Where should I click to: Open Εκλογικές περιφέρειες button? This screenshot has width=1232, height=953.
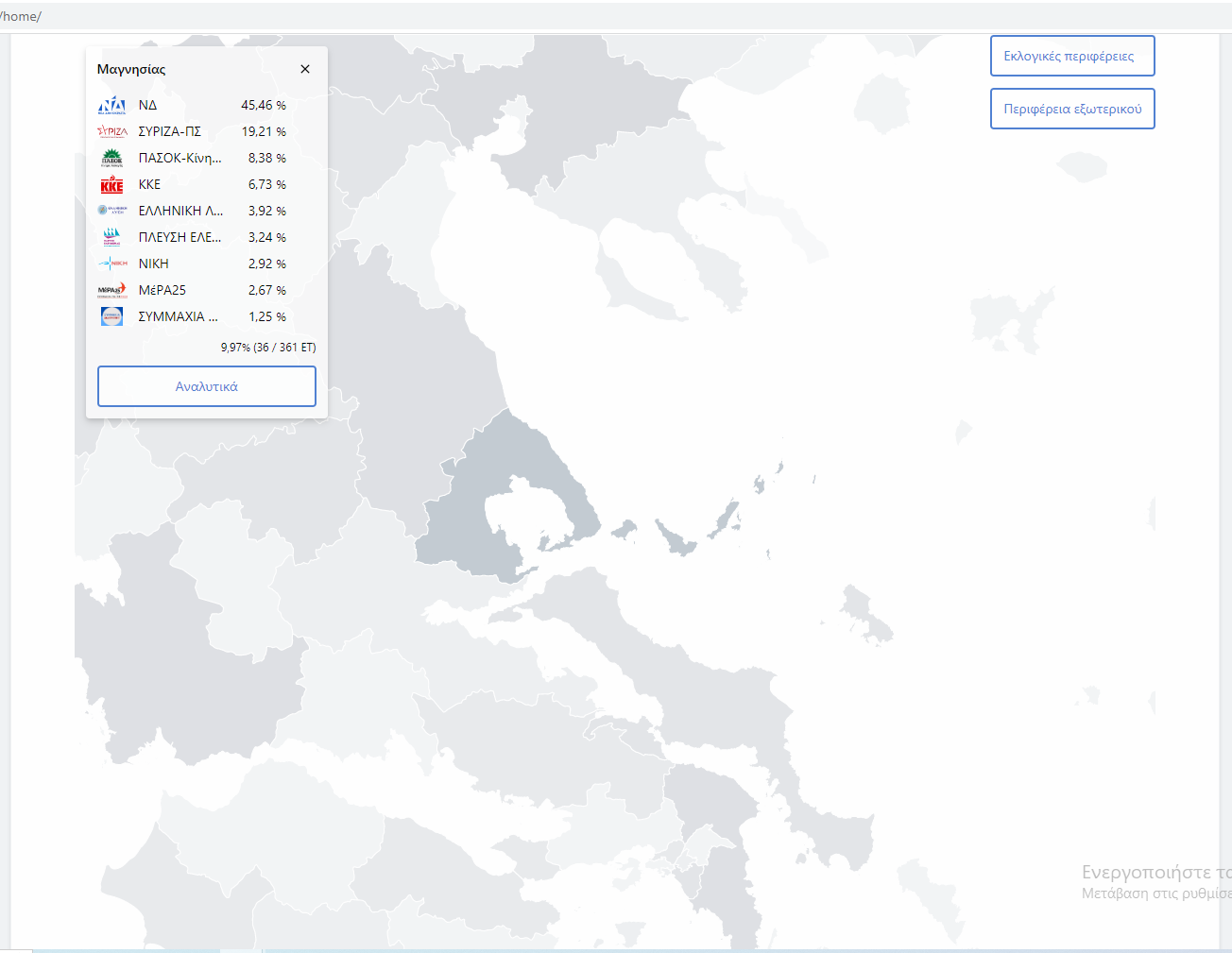point(1071,56)
